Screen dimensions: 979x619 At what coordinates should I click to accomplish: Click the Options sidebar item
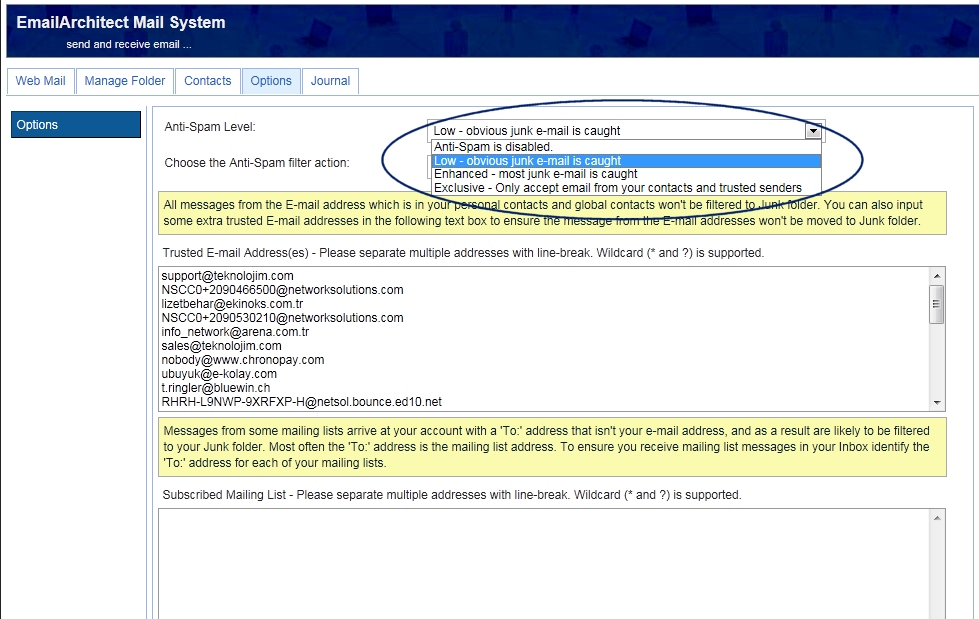point(76,124)
